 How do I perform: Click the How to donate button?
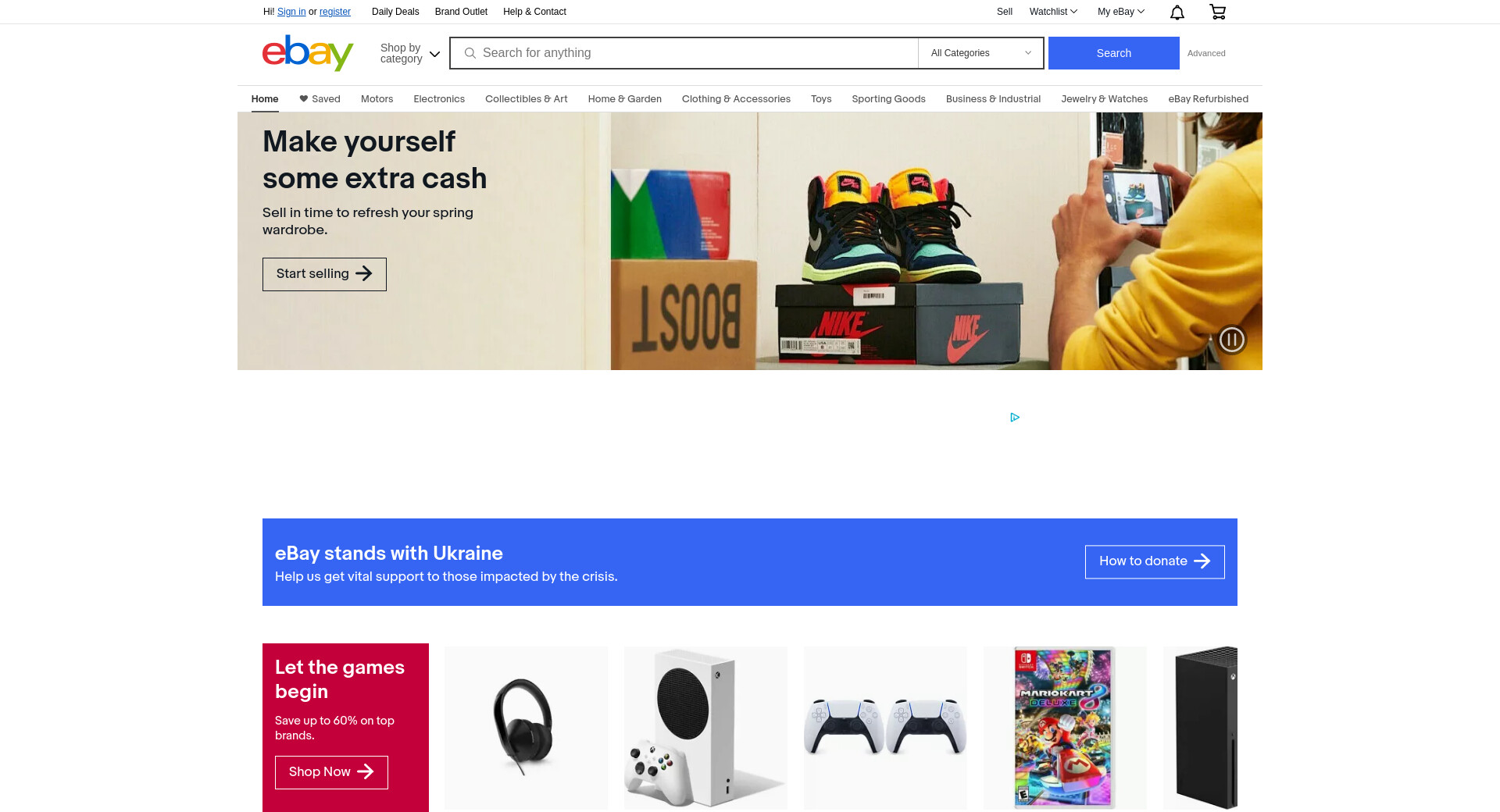(1155, 562)
